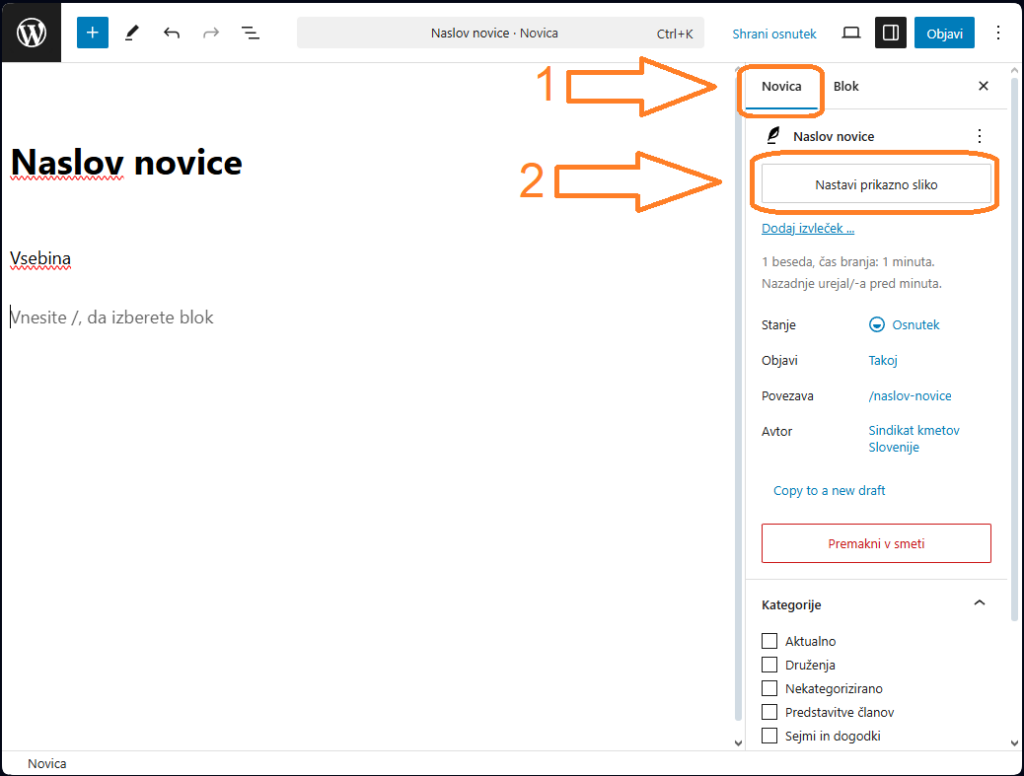
Task: Open actions menu beside Naslov novice
Action: pos(979,136)
